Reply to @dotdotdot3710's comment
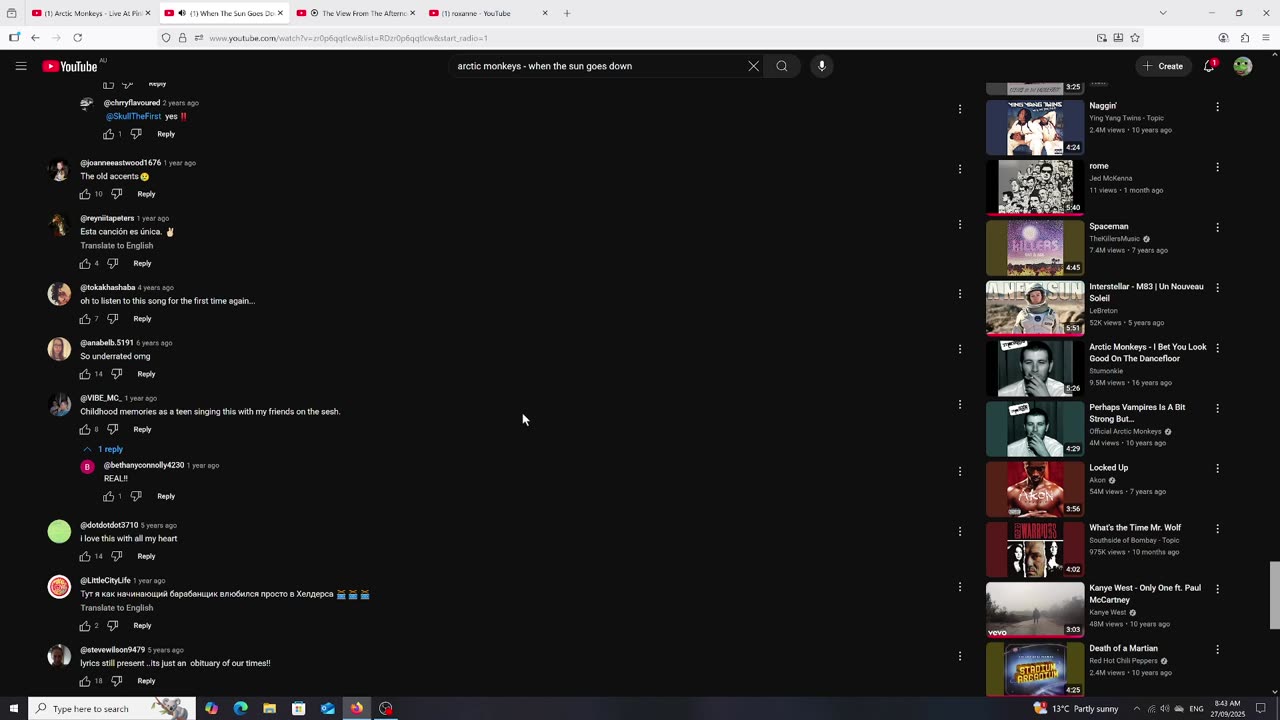1280x720 pixels. pyautogui.click(x=146, y=556)
